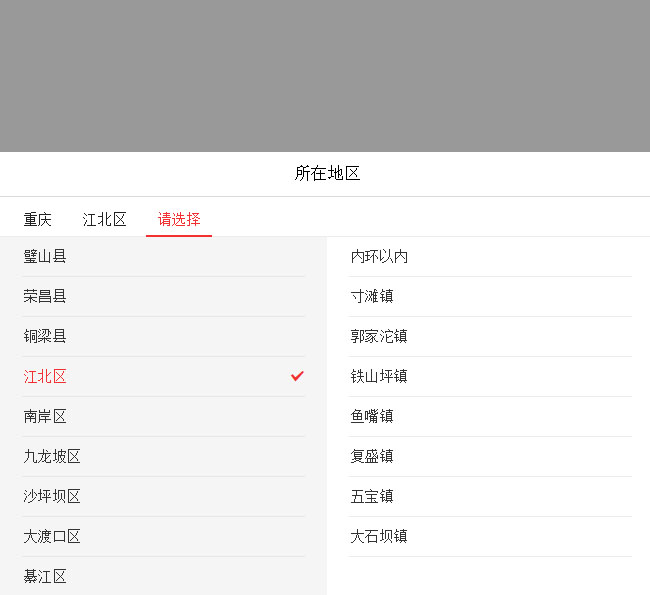
Task: Select the highlighted 江北区 entry
Action: coord(46,376)
